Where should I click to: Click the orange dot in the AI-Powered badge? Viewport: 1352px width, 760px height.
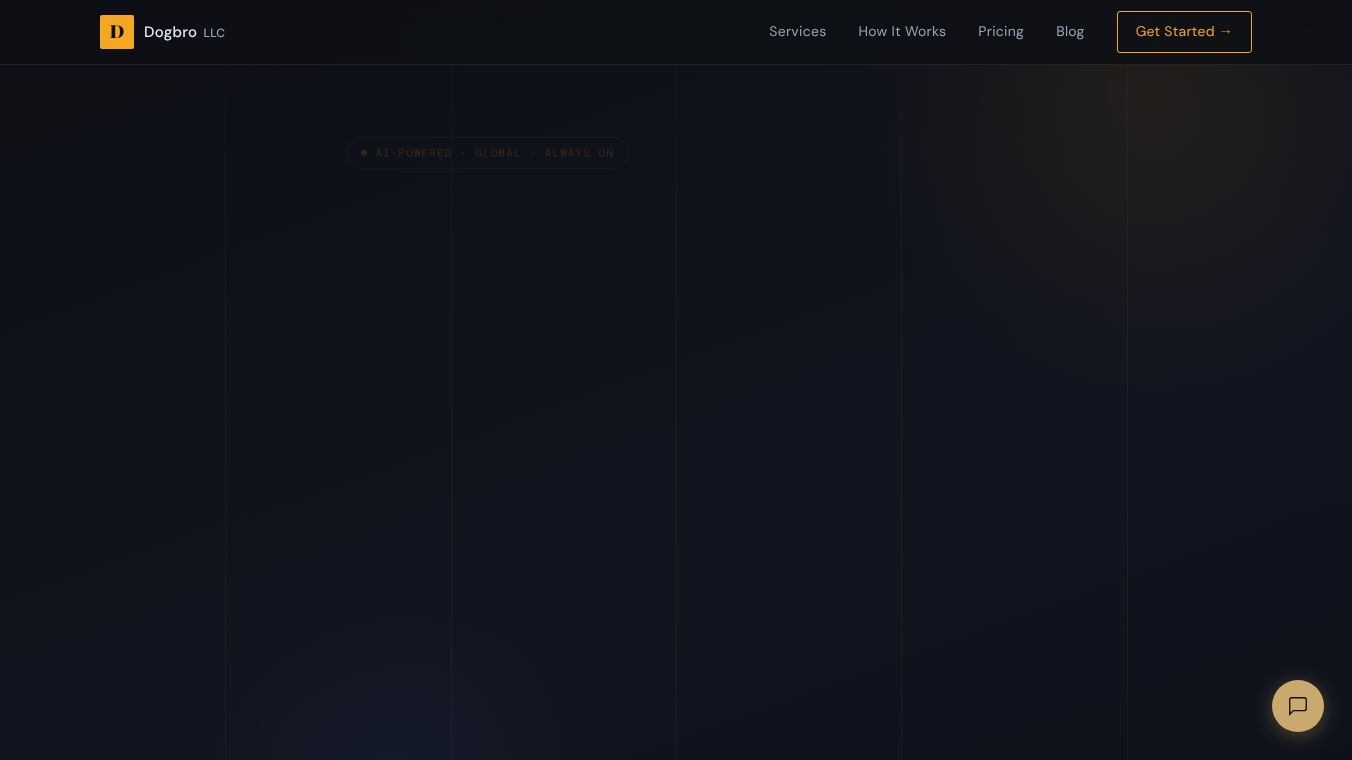coord(364,153)
